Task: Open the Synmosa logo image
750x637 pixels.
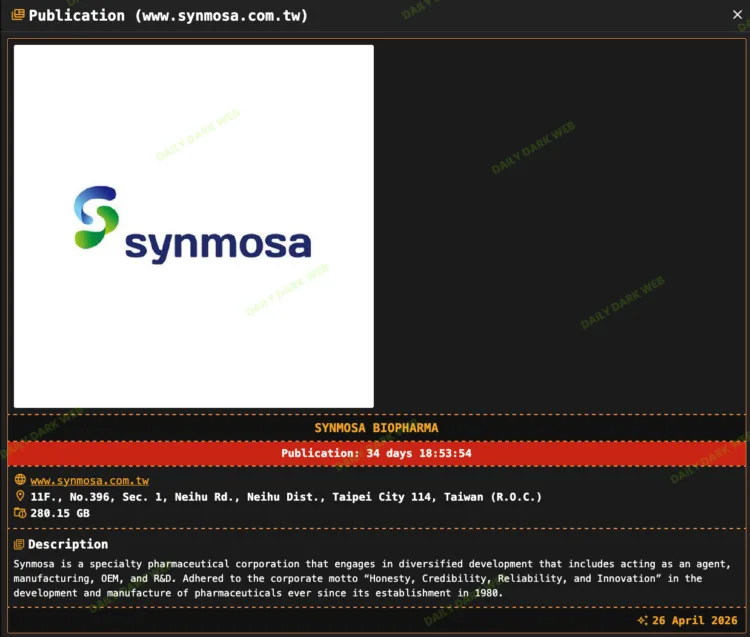Action: tap(194, 226)
